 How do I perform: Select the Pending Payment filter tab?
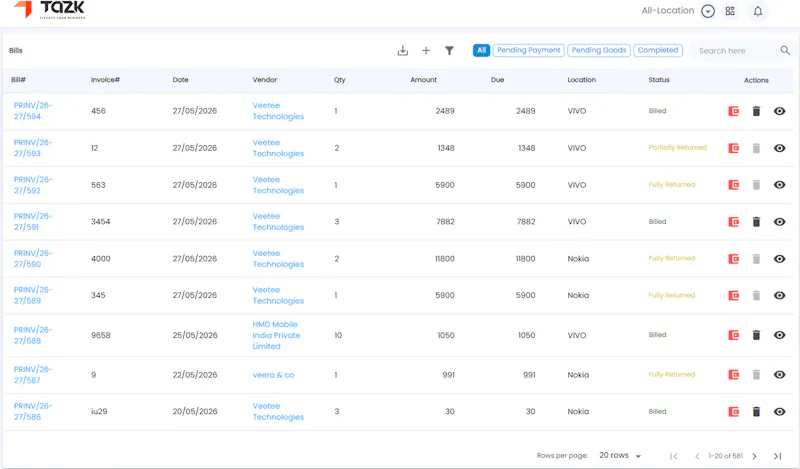coord(529,50)
